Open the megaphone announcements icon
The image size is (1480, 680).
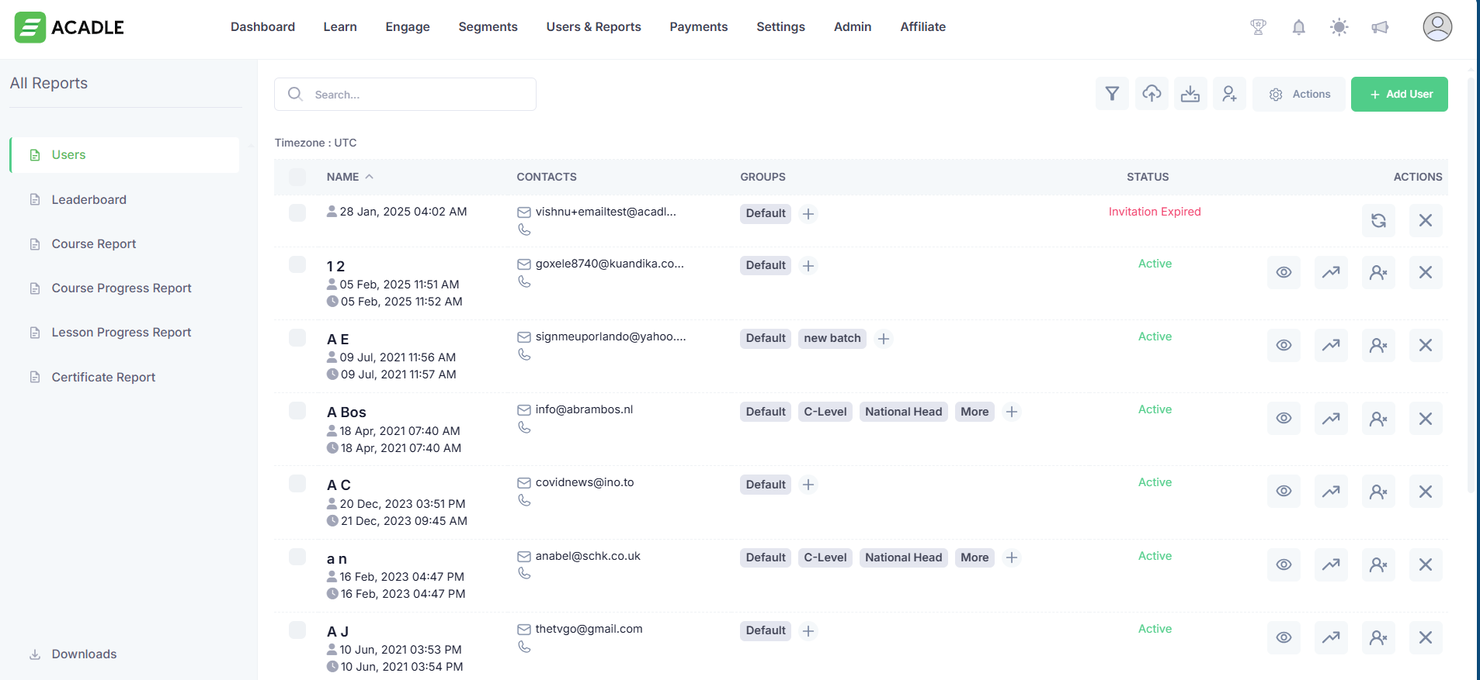point(1380,27)
